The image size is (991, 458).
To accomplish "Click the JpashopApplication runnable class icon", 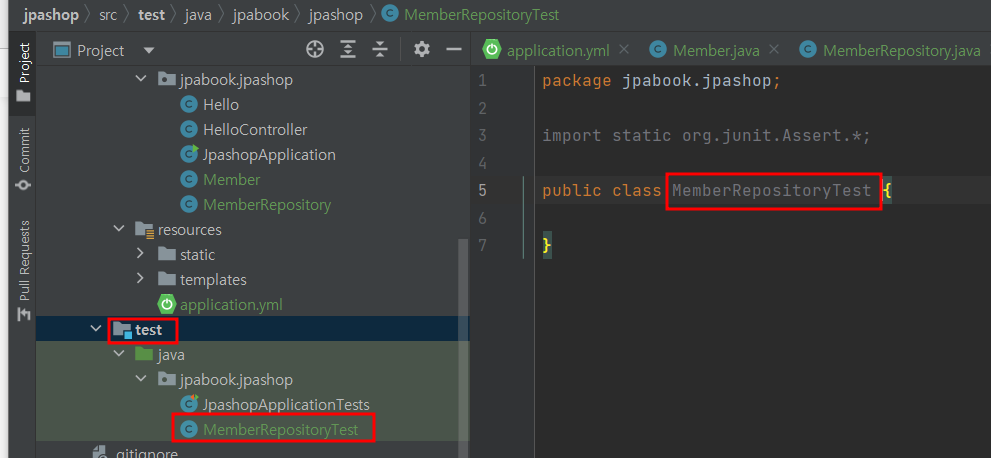I will pyautogui.click(x=188, y=155).
